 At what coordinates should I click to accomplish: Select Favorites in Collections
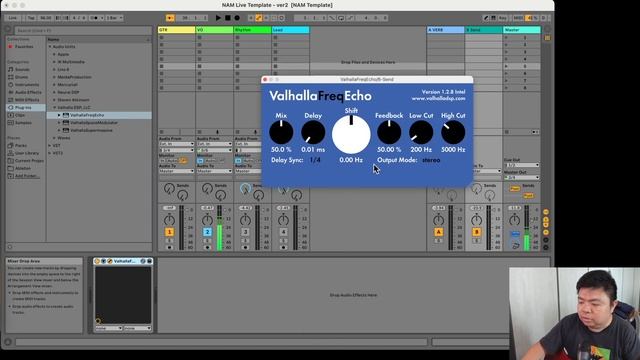[x=24, y=47]
